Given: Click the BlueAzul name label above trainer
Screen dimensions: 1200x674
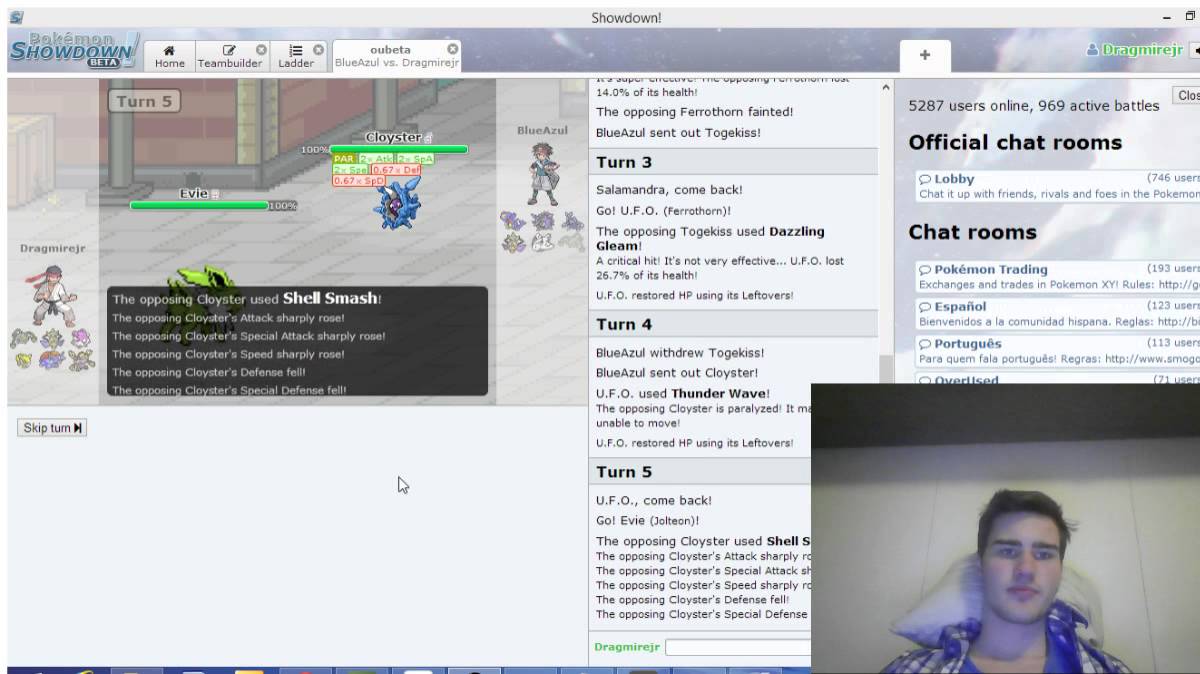Looking at the screenshot, I should point(542,130).
